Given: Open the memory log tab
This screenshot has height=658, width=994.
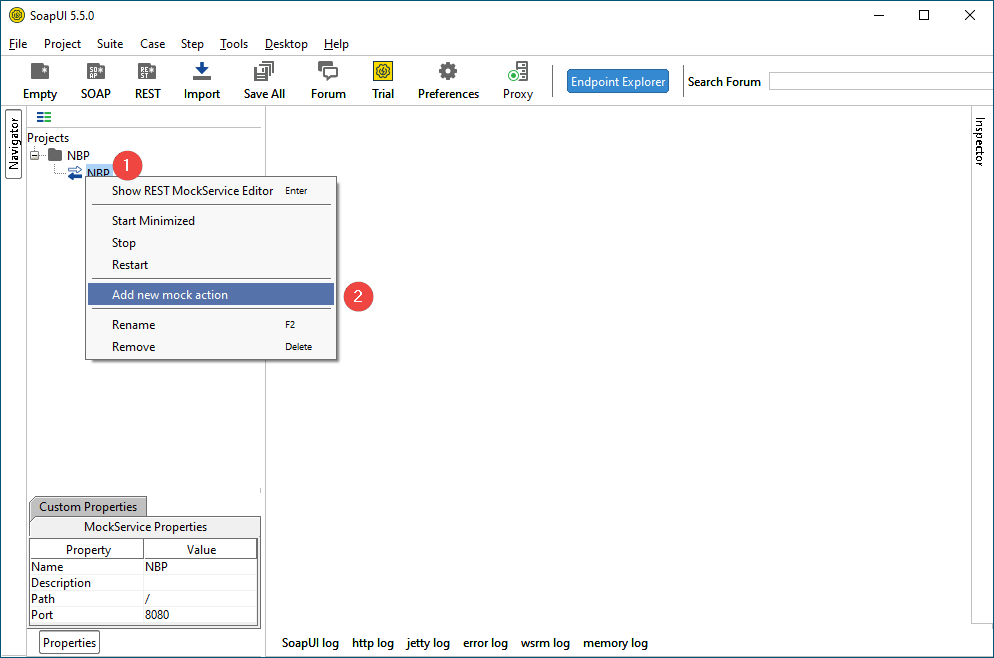Looking at the screenshot, I should coord(615,643).
